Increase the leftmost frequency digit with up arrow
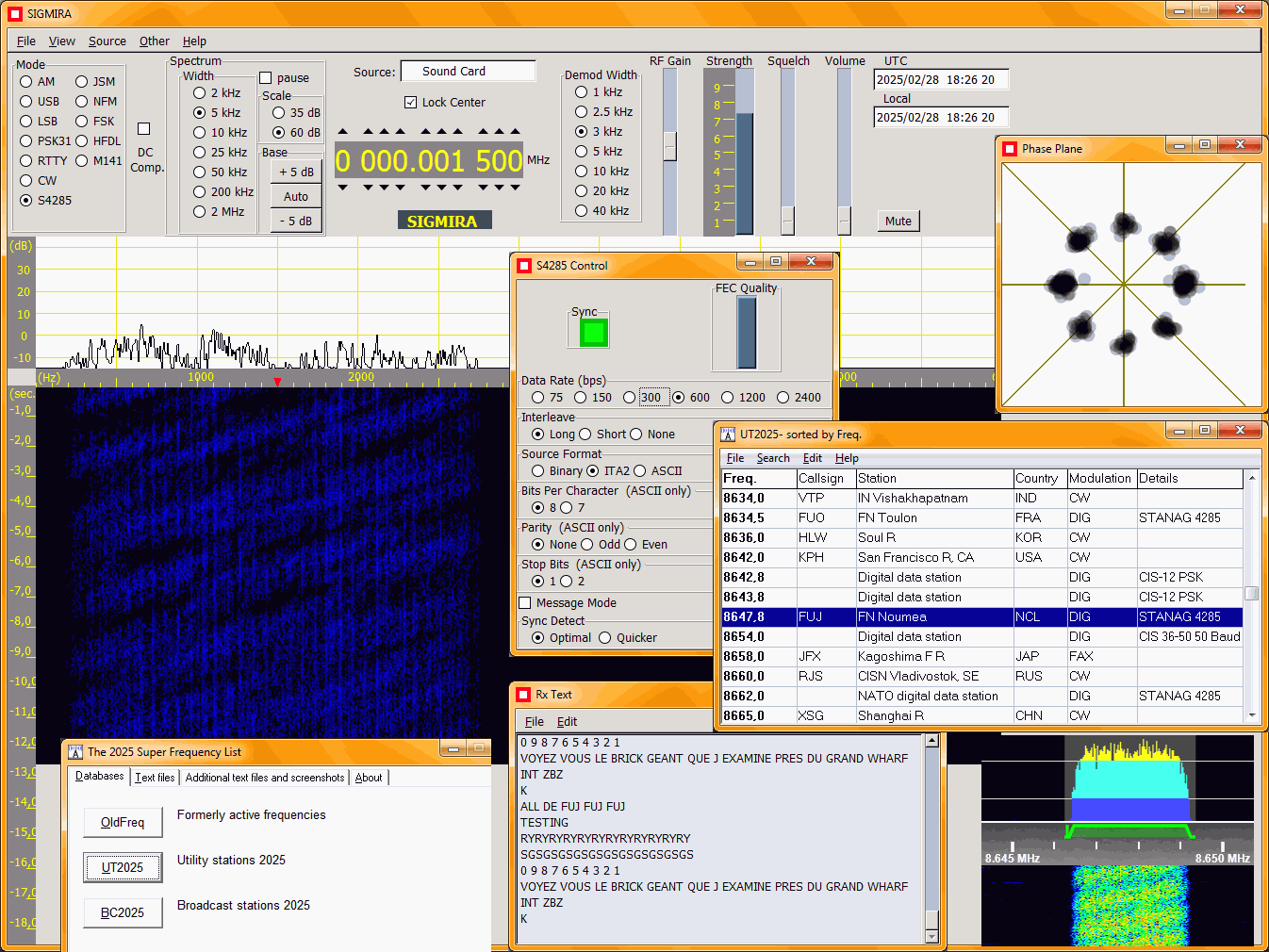 (x=342, y=132)
